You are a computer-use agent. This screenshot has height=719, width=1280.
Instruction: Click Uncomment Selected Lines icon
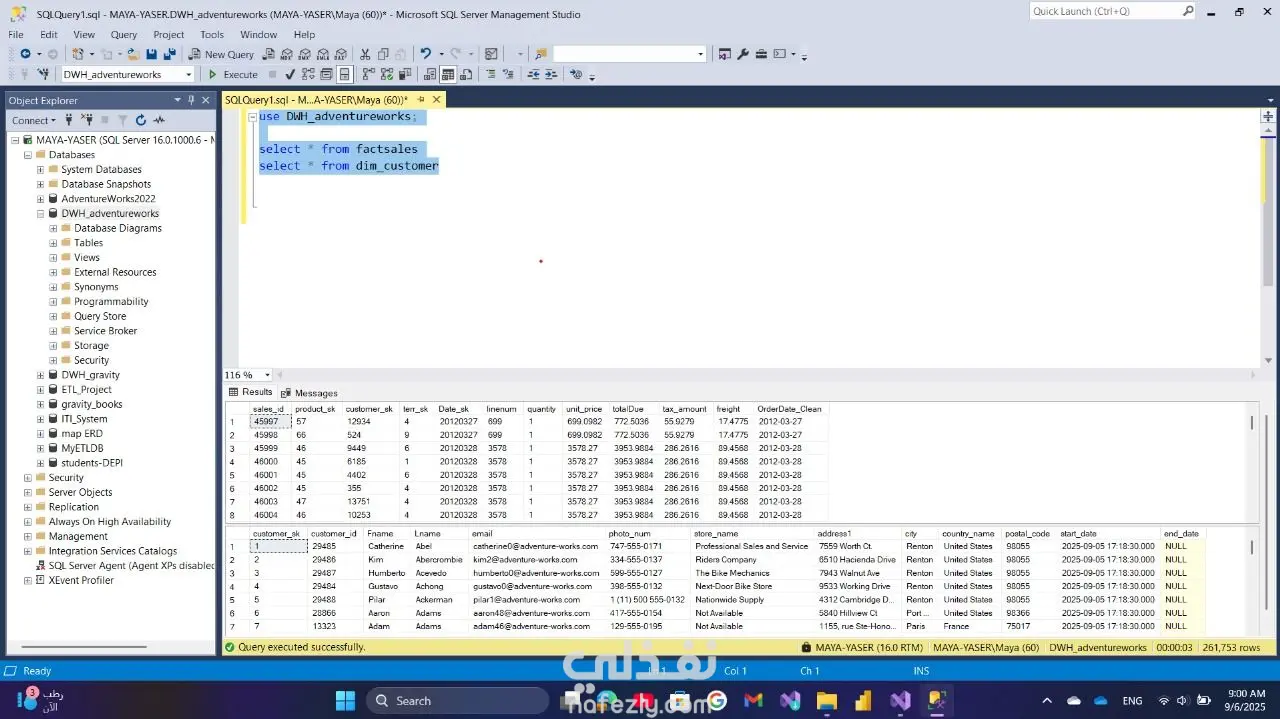(x=509, y=74)
